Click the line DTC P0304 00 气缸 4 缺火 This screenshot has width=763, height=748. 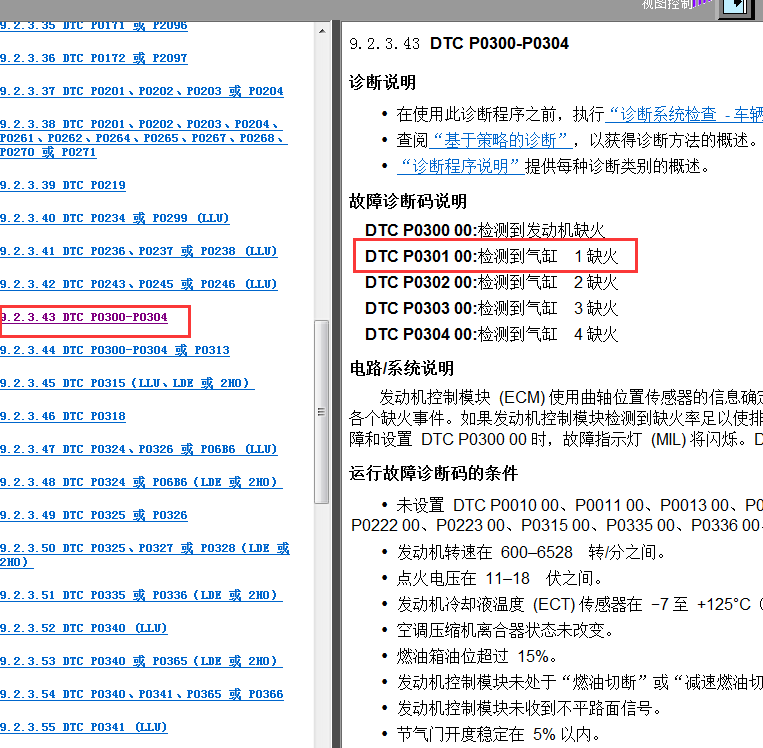(x=491, y=334)
